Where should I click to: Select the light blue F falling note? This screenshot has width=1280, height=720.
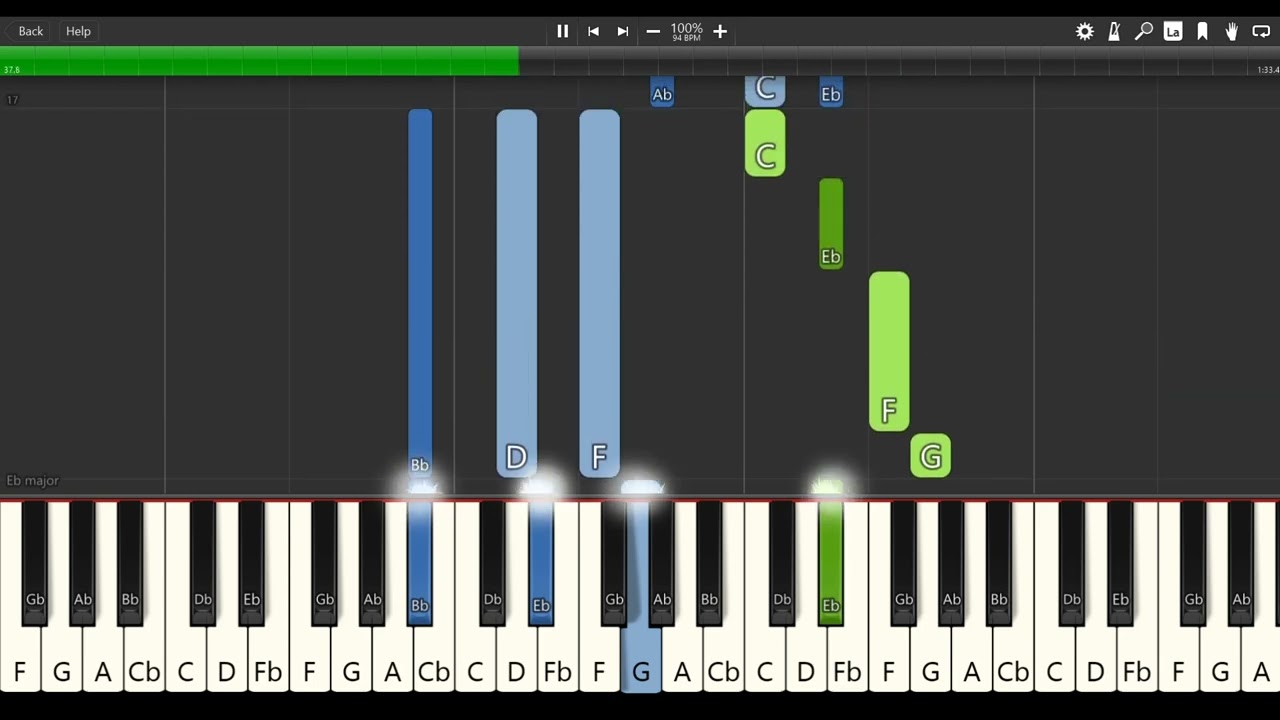tap(599, 293)
